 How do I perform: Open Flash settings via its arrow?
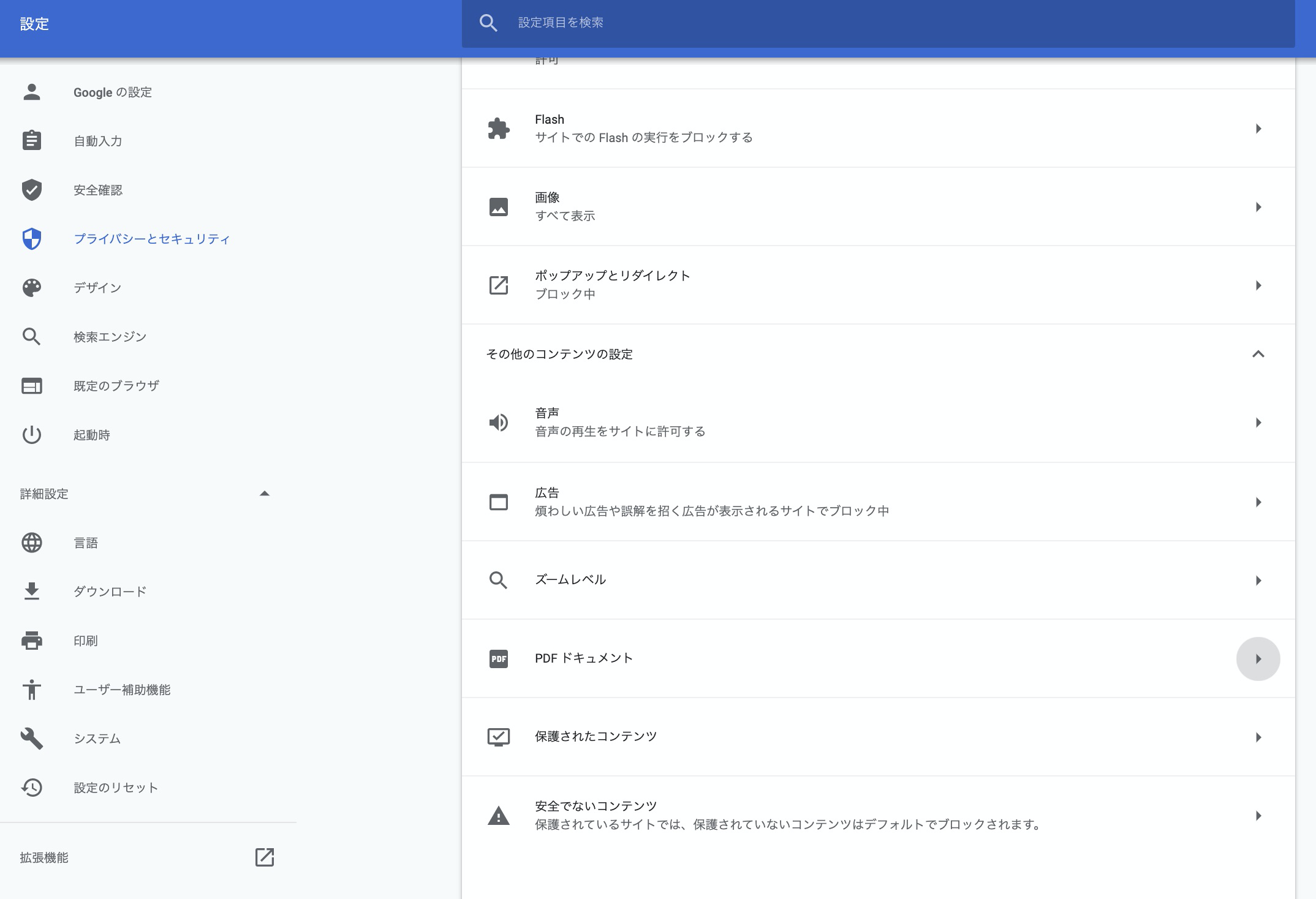[x=1258, y=129]
